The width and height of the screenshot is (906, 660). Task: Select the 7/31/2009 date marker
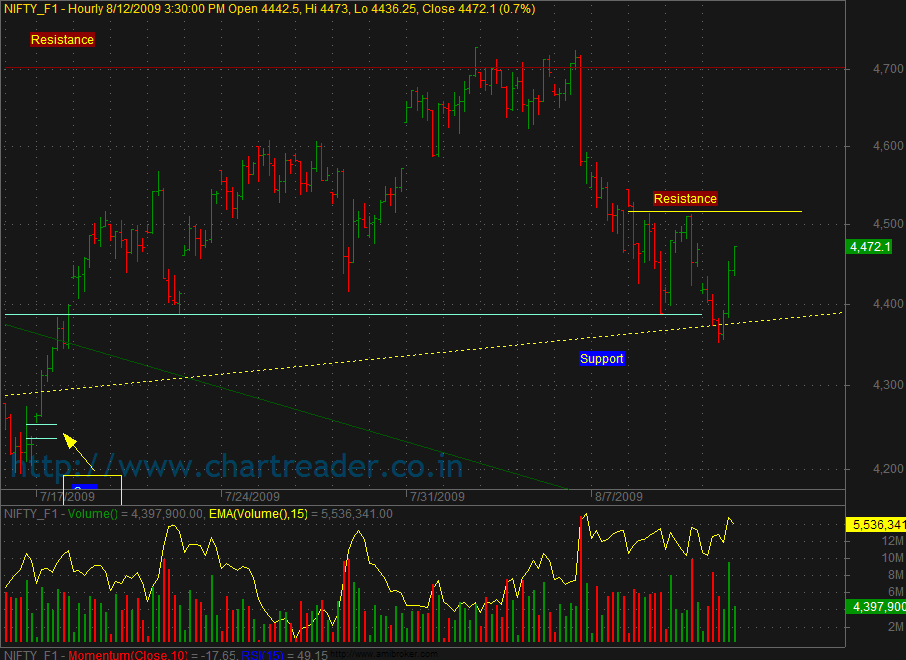tap(436, 496)
